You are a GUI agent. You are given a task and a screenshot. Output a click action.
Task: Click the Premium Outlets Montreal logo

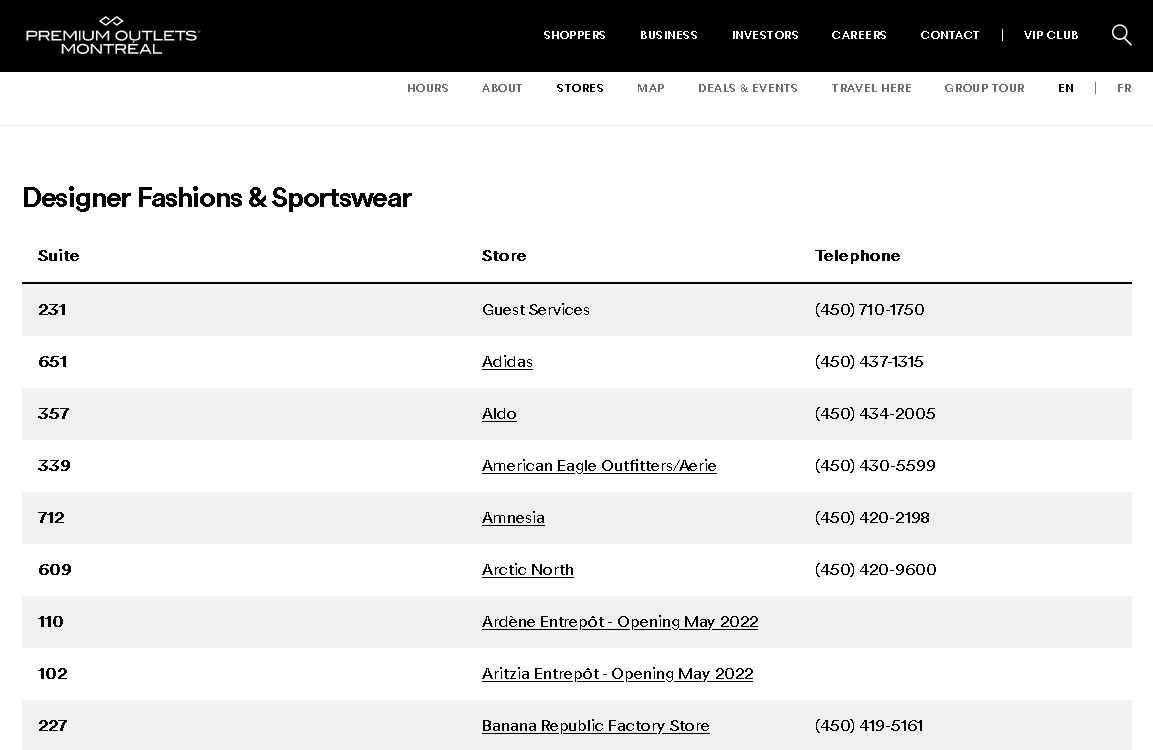113,35
